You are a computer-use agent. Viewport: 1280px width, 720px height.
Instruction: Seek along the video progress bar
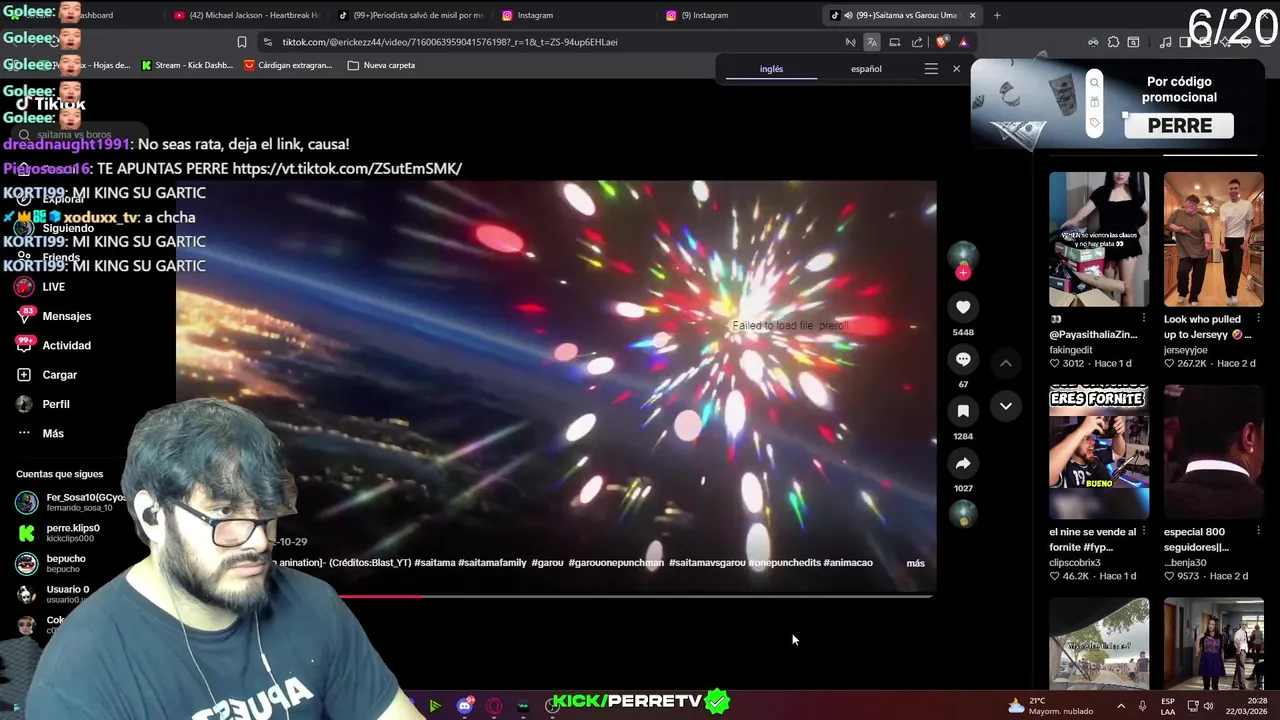click(x=556, y=597)
